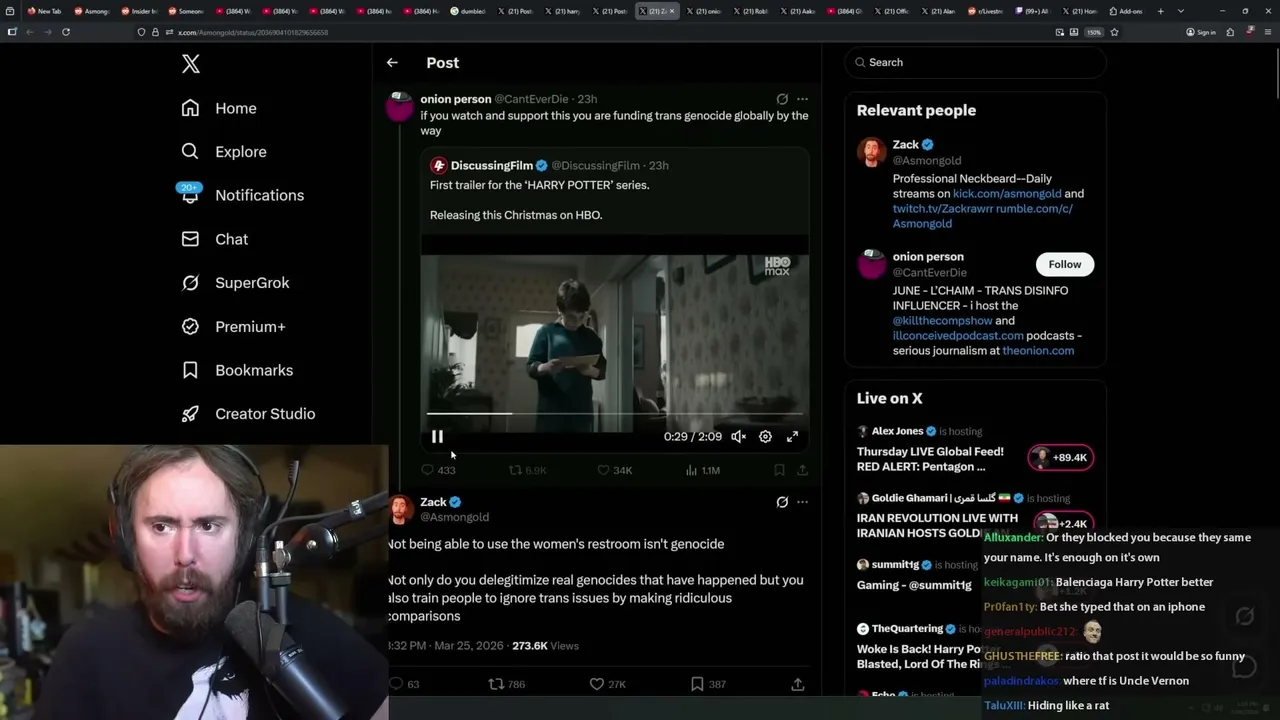
Task: Open Zack's profile name on the reply post
Action: pos(433,502)
